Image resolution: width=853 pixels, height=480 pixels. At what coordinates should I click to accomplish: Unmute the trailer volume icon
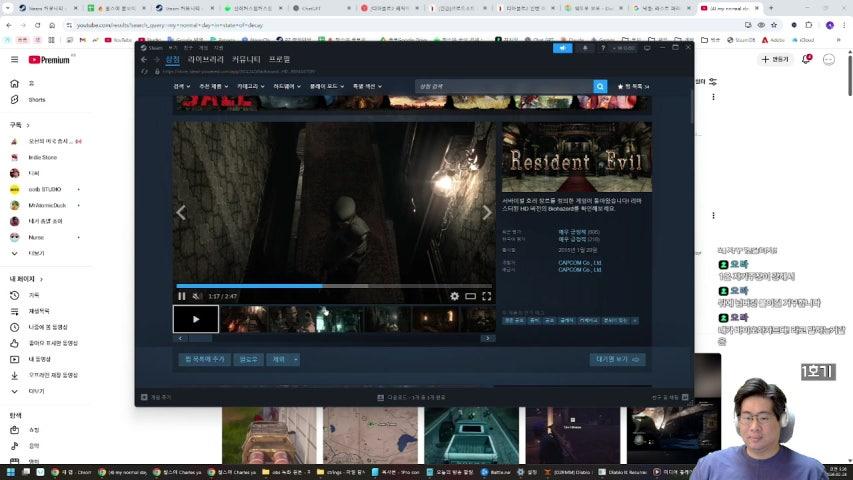[196, 296]
